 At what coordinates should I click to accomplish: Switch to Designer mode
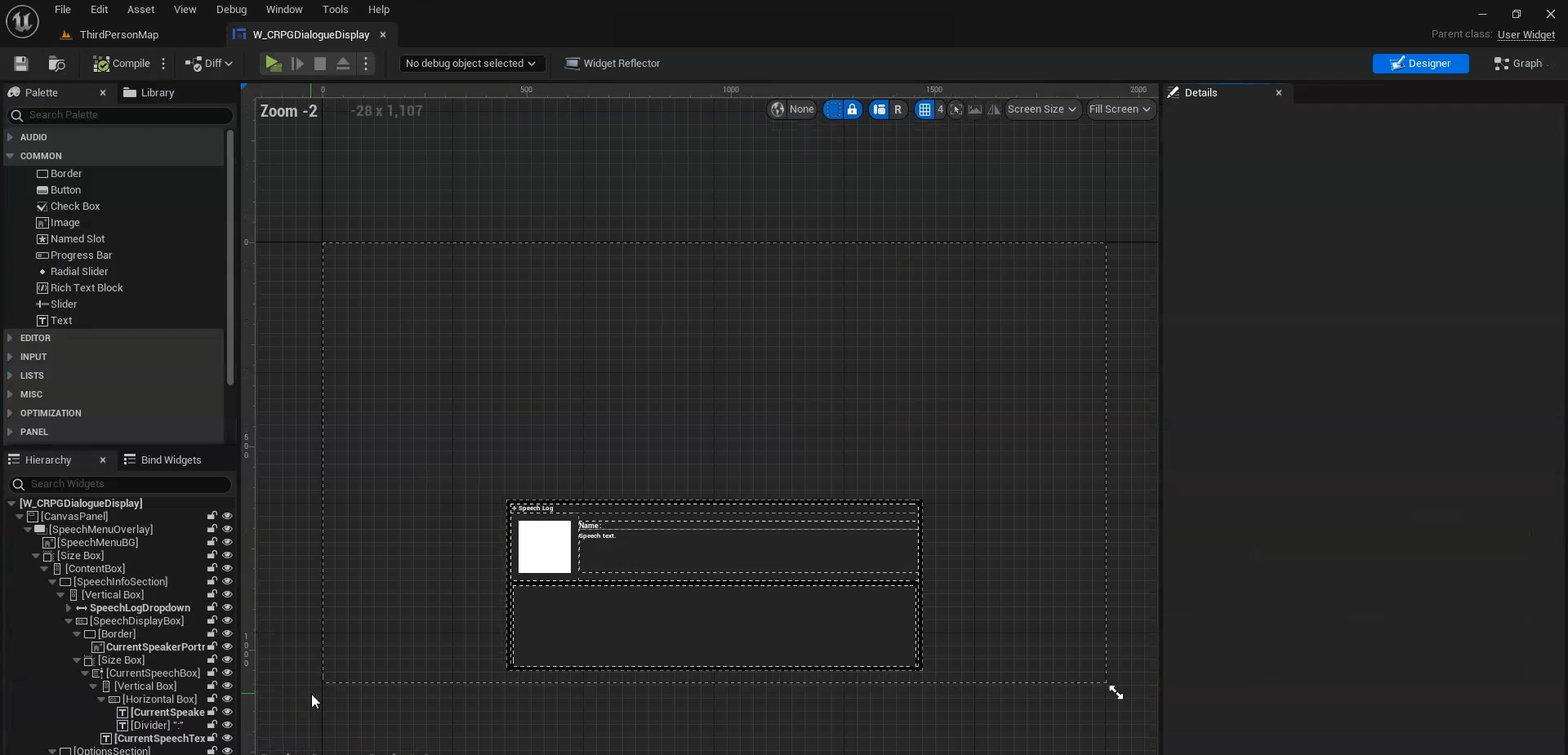coord(1420,64)
